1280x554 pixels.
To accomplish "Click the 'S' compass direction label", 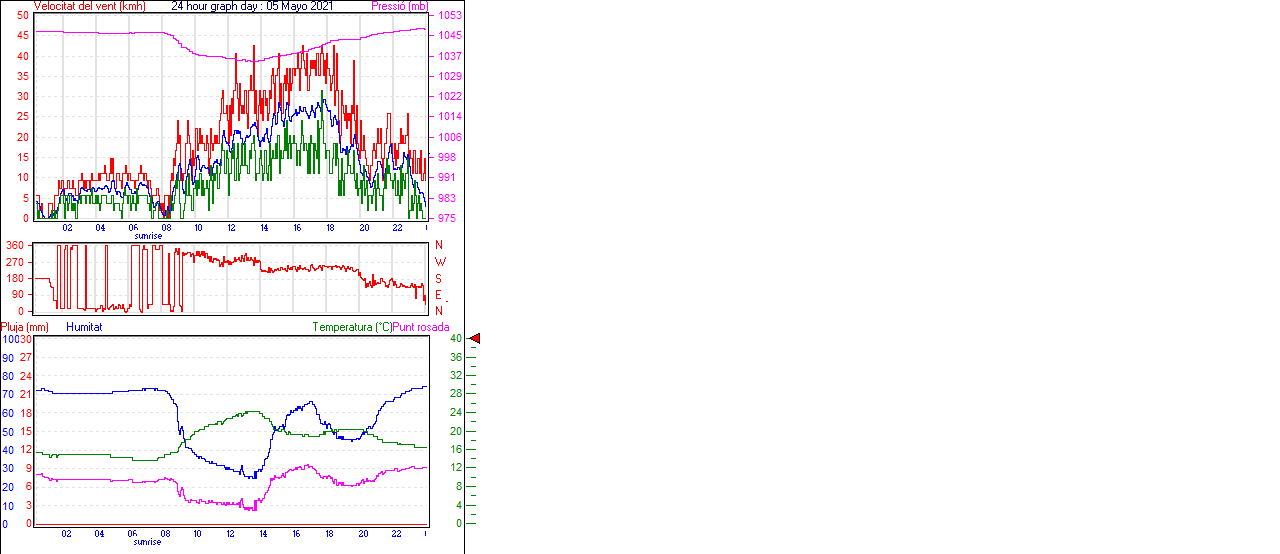I will coord(438,279).
